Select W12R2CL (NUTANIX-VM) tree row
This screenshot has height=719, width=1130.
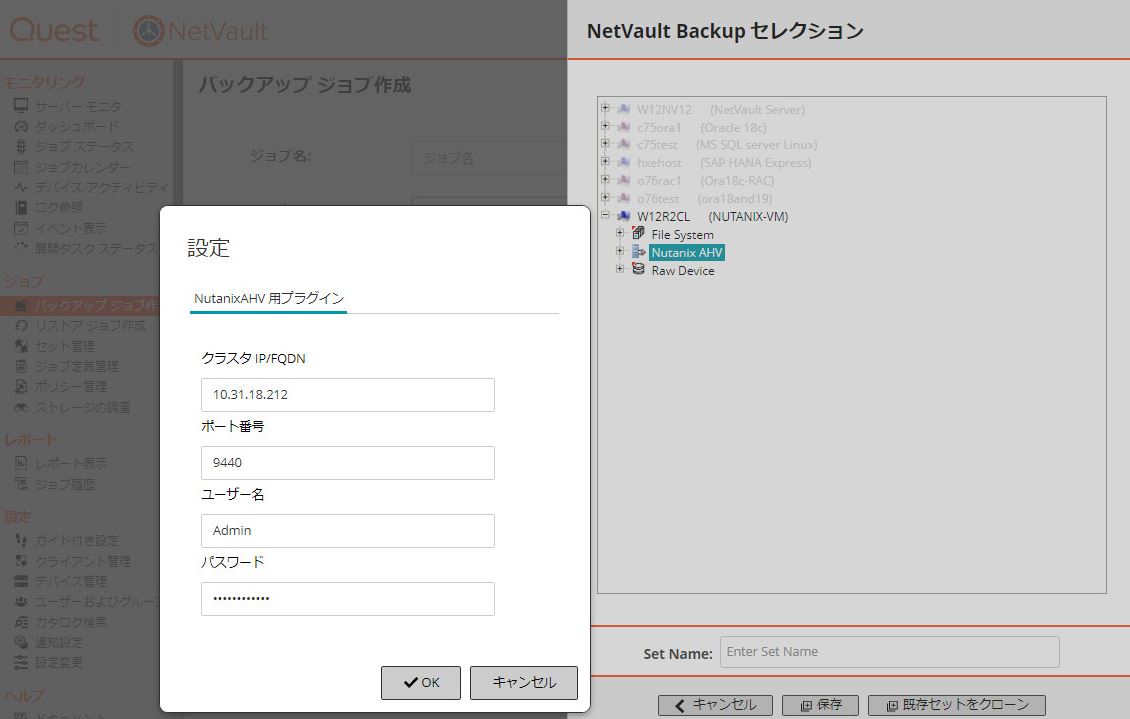pyautogui.click(x=712, y=217)
